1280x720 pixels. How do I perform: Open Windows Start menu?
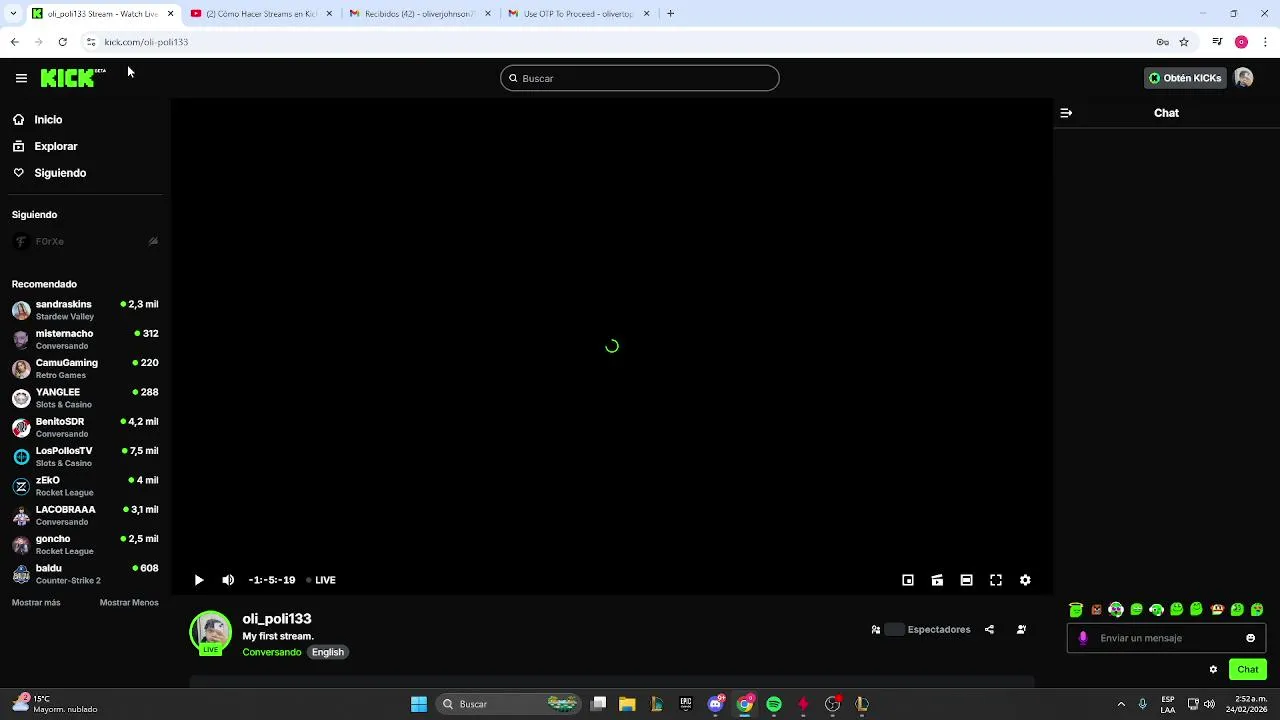tap(419, 704)
